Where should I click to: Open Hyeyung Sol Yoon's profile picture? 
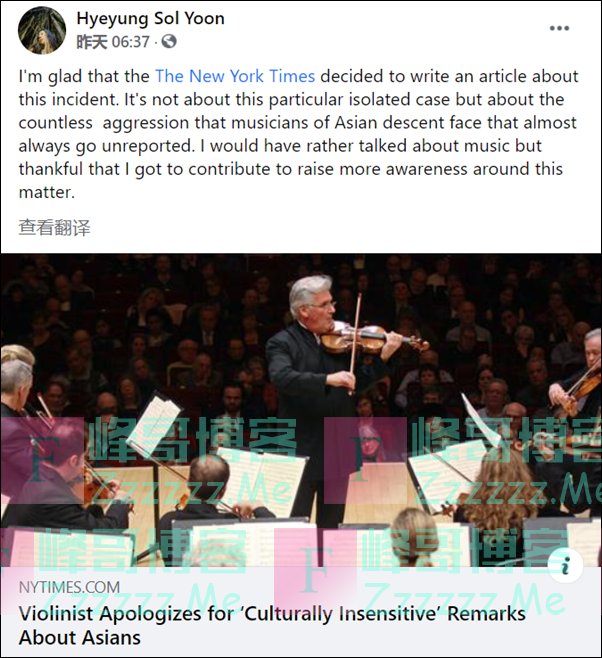click(42, 30)
